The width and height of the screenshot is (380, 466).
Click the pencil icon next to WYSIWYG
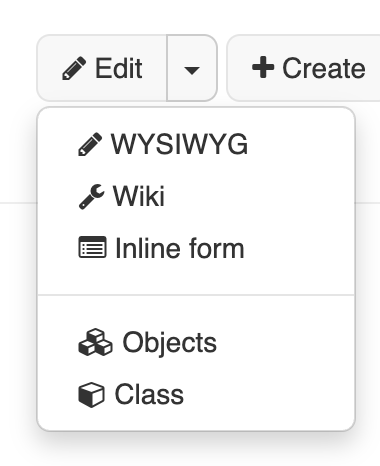pyautogui.click(x=90, y=144)
